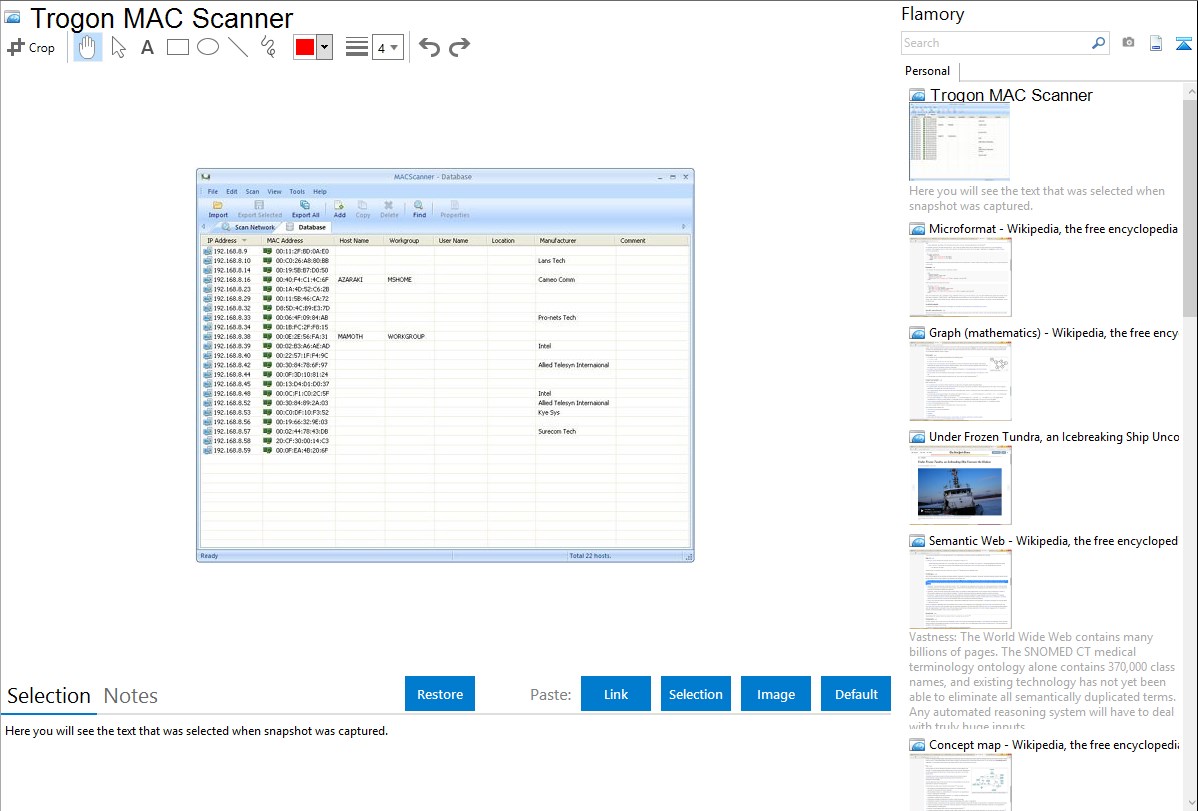Pick the rectangle drawing tool

(x=177, y=47)
